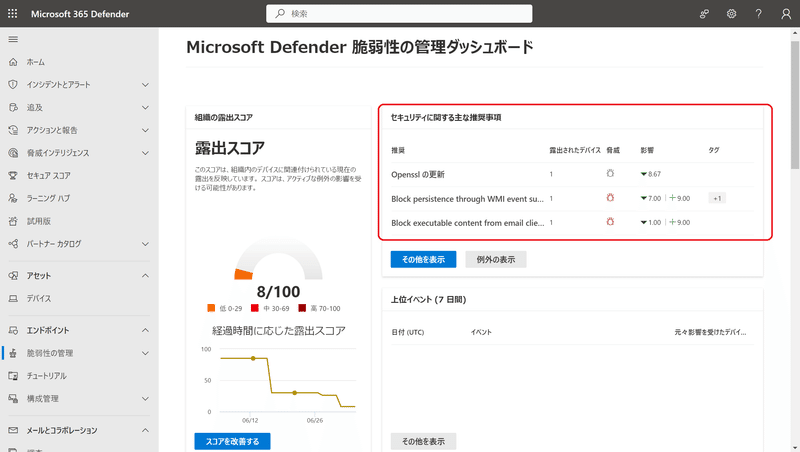The height and width of the screenshot is (452, 800).
Task: Click the 試用版 gift icon
Action: tap(13, 221)
